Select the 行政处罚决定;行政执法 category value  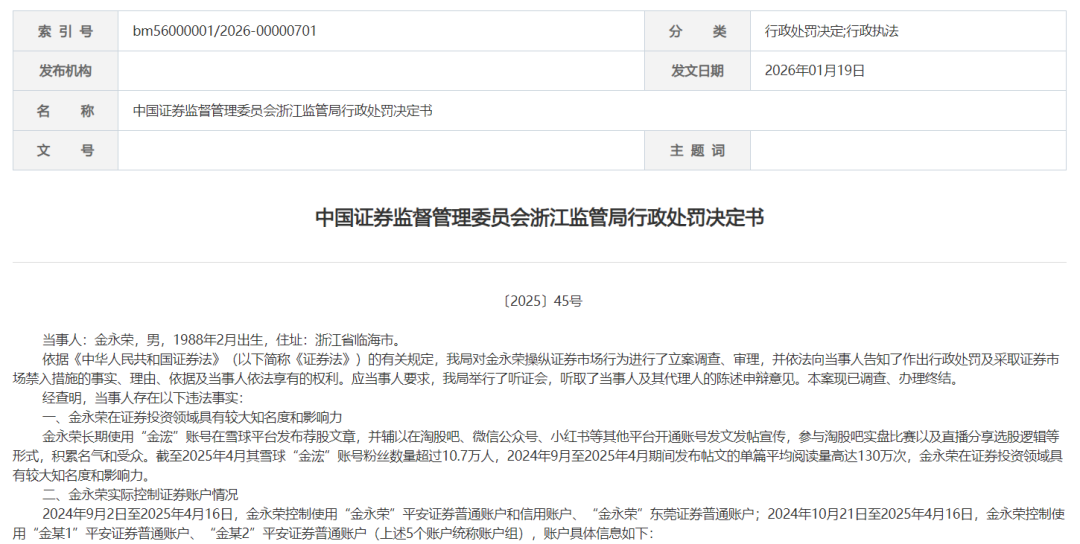coord(831,31)
